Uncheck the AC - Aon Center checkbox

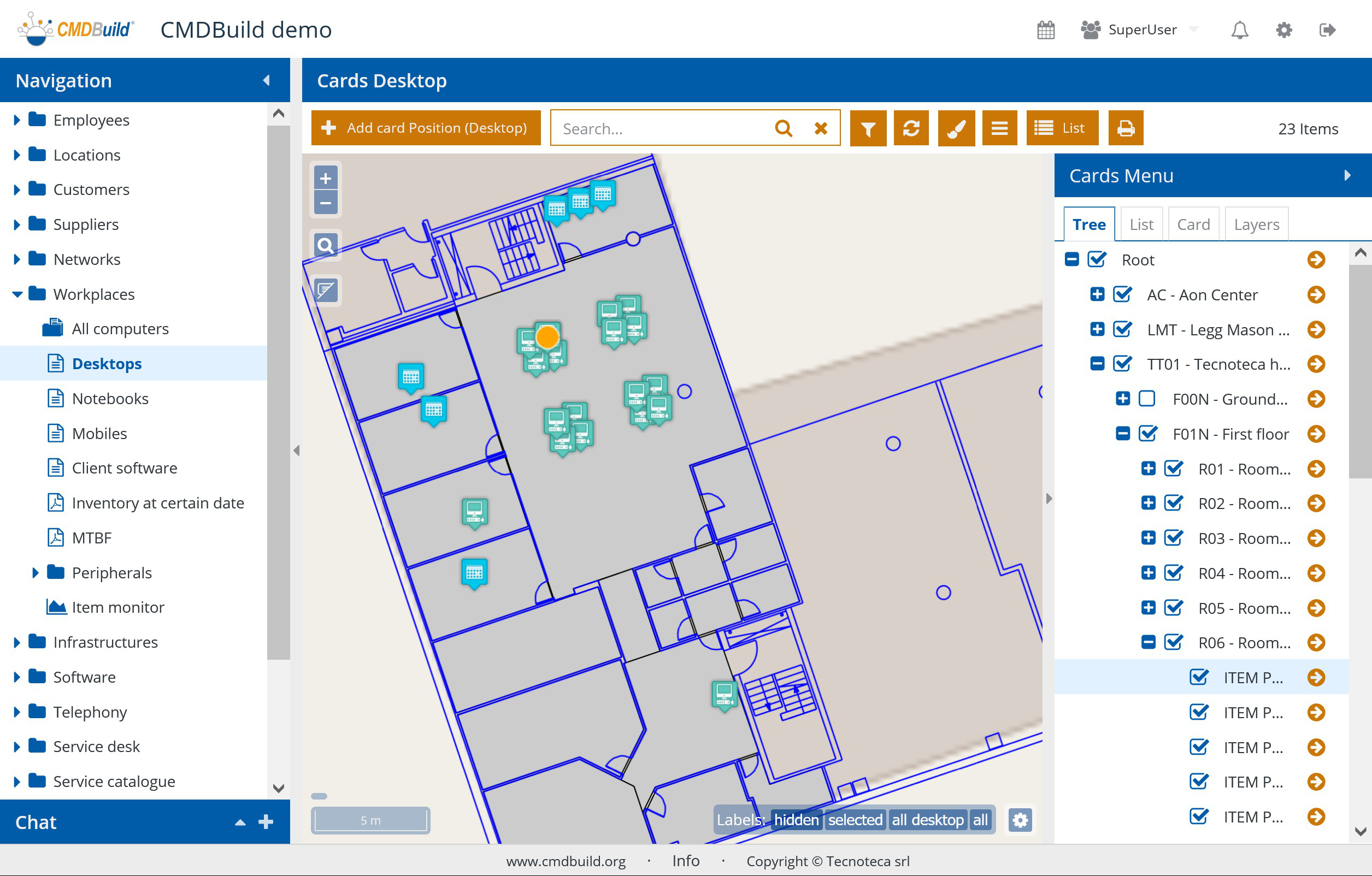tap(1122, 294)
